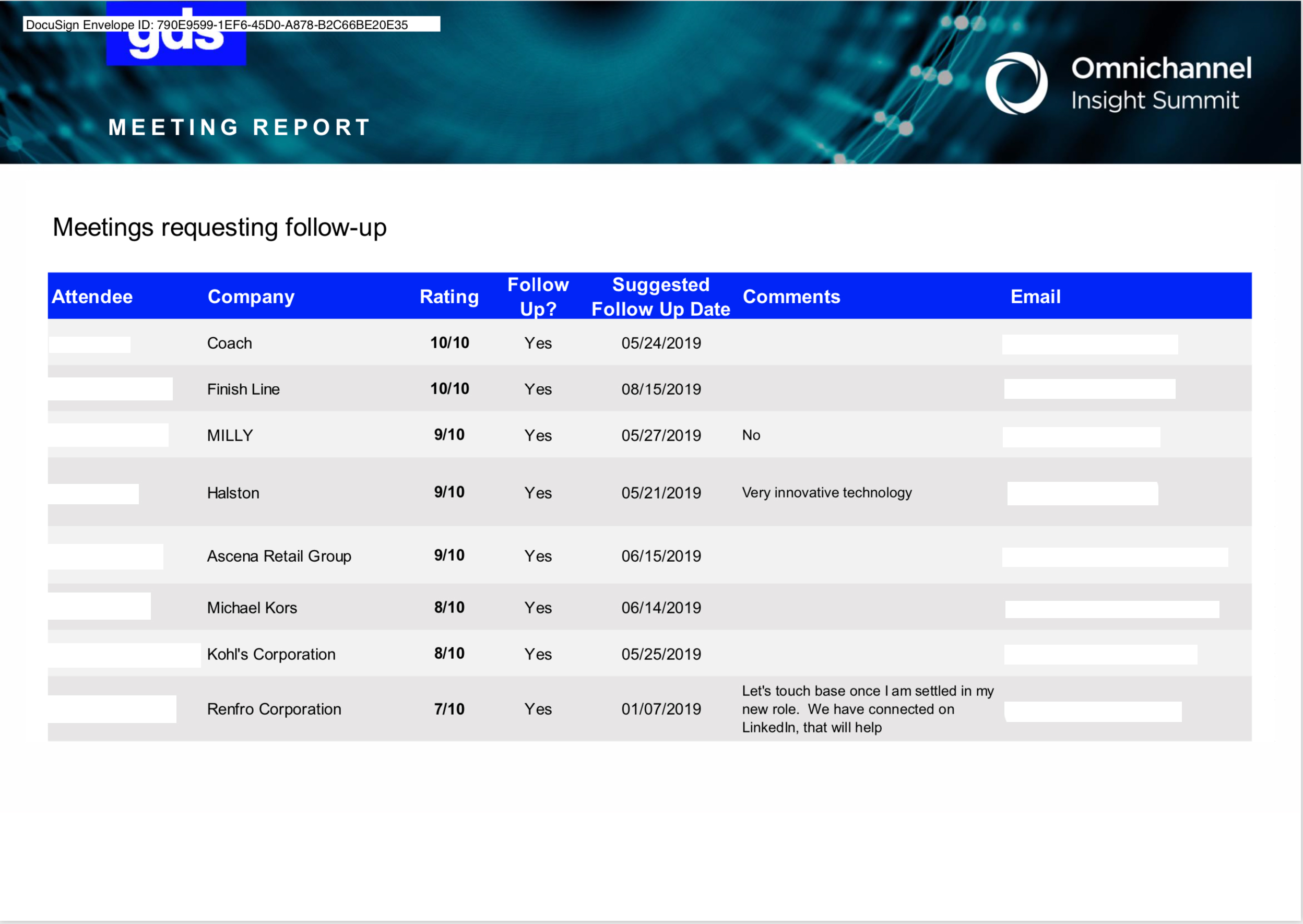Click the Omnichannel Insight Summit wordmark
This screenshot has width=1303, height=924.
[1161, 83]
